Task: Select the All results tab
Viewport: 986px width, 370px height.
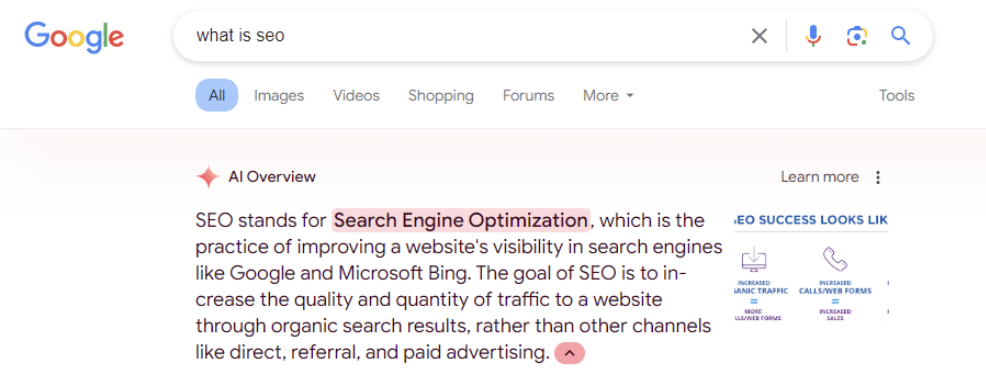Action: coord(217,95)
